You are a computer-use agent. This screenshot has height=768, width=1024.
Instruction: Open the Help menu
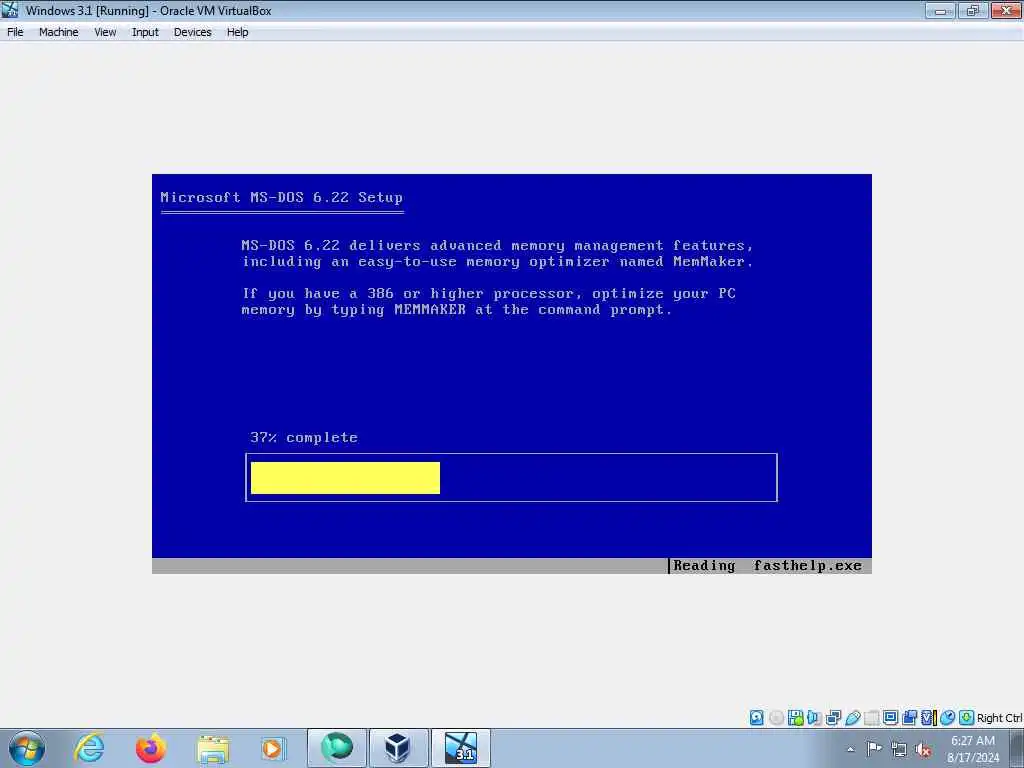pos(238,32)
